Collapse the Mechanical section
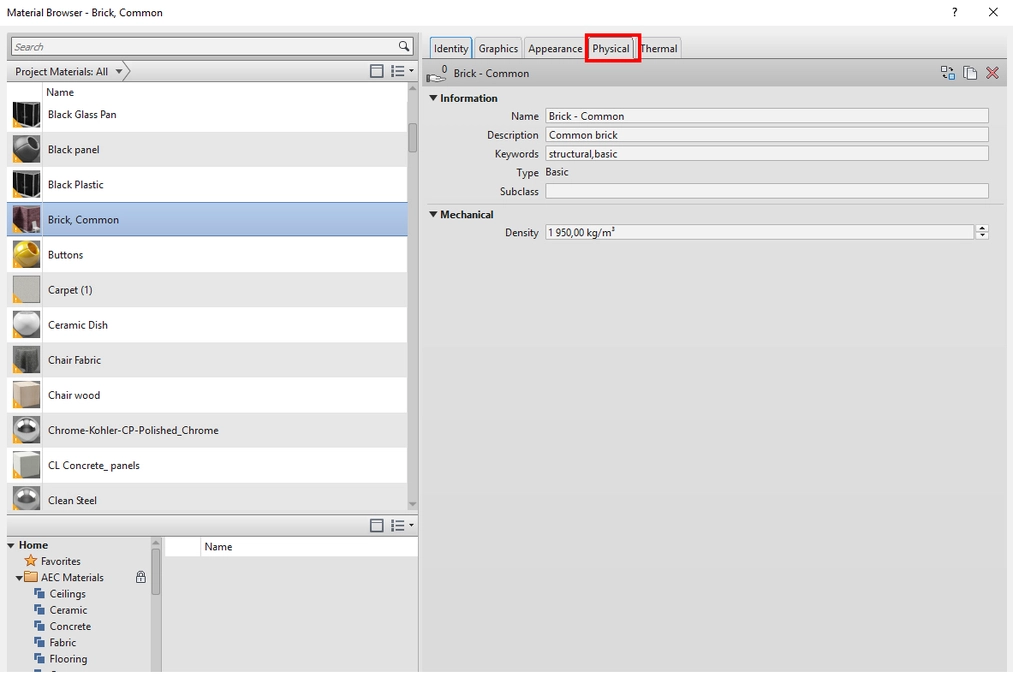 click(433, 214)
